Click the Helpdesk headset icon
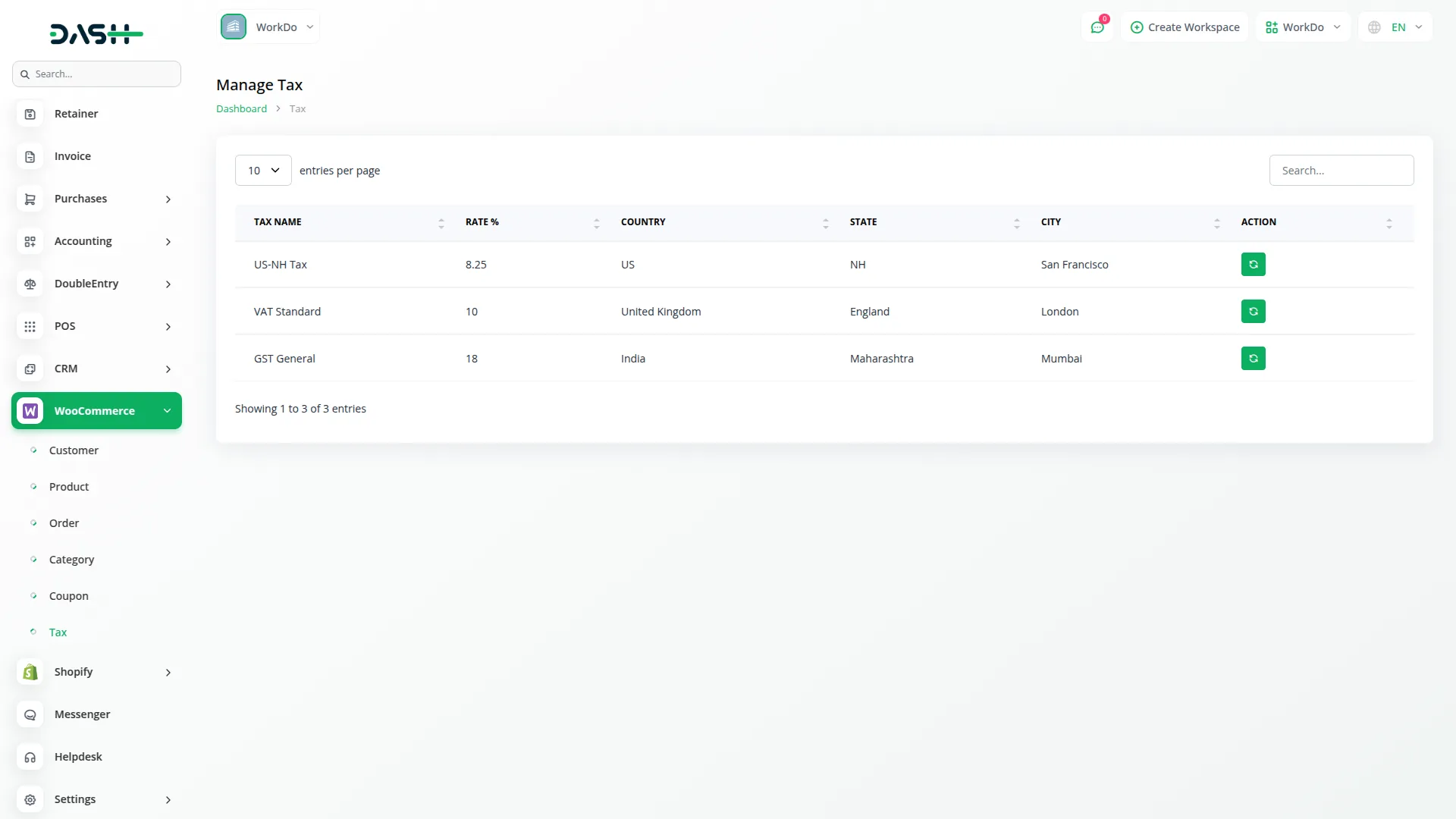The width and height of the screenshot is (1456, 819). click(x=30, y=757)
